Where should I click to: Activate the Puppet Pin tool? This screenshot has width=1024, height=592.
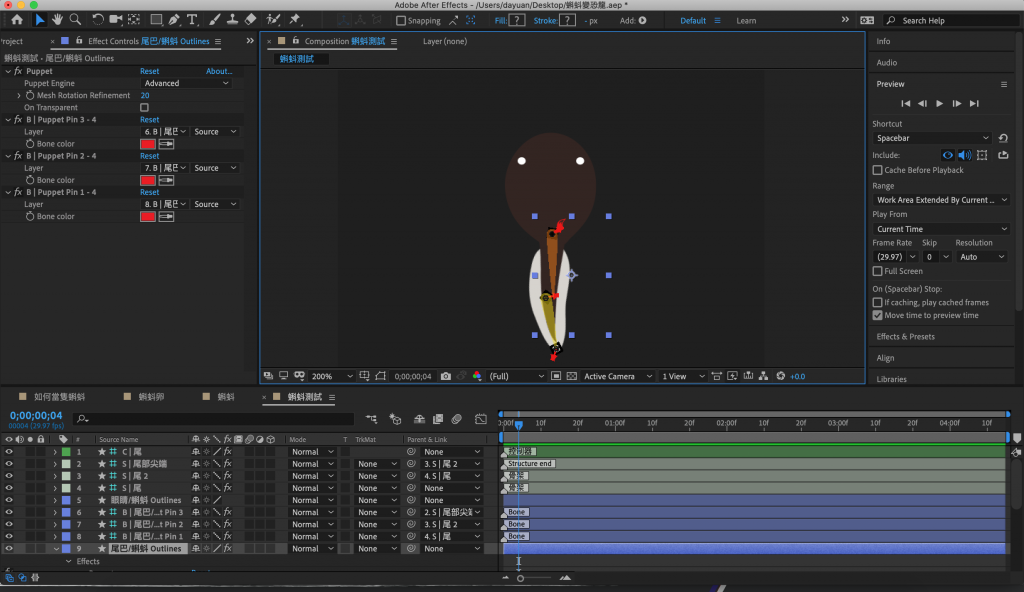[295, 19]
